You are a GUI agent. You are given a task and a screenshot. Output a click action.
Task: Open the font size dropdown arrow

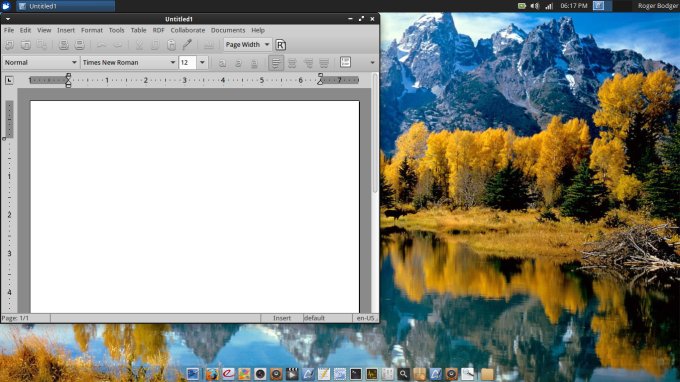[202, 62]
